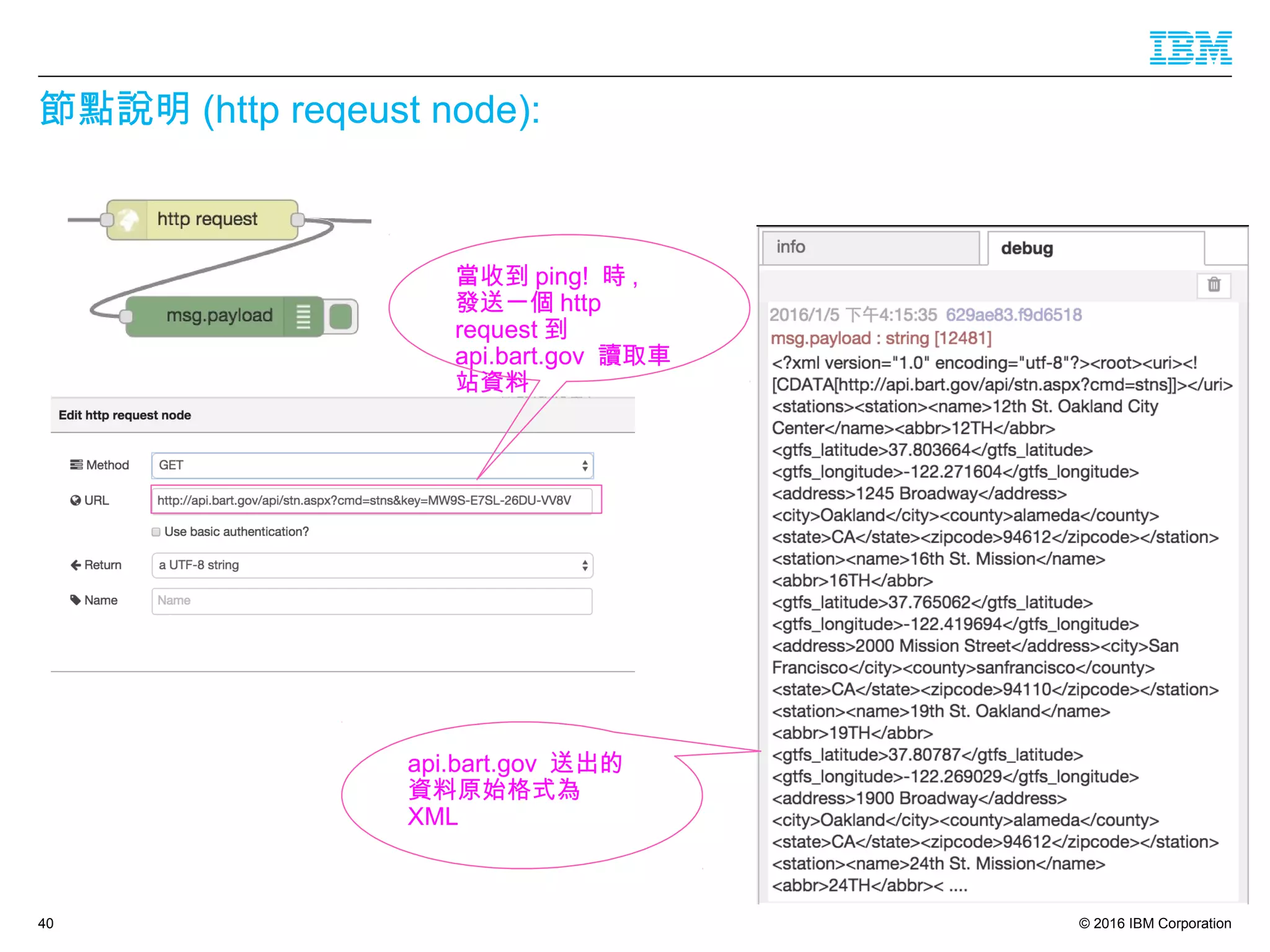Click the Name tag icon
Screen dimensions: 1270x952
click(76, 600)
